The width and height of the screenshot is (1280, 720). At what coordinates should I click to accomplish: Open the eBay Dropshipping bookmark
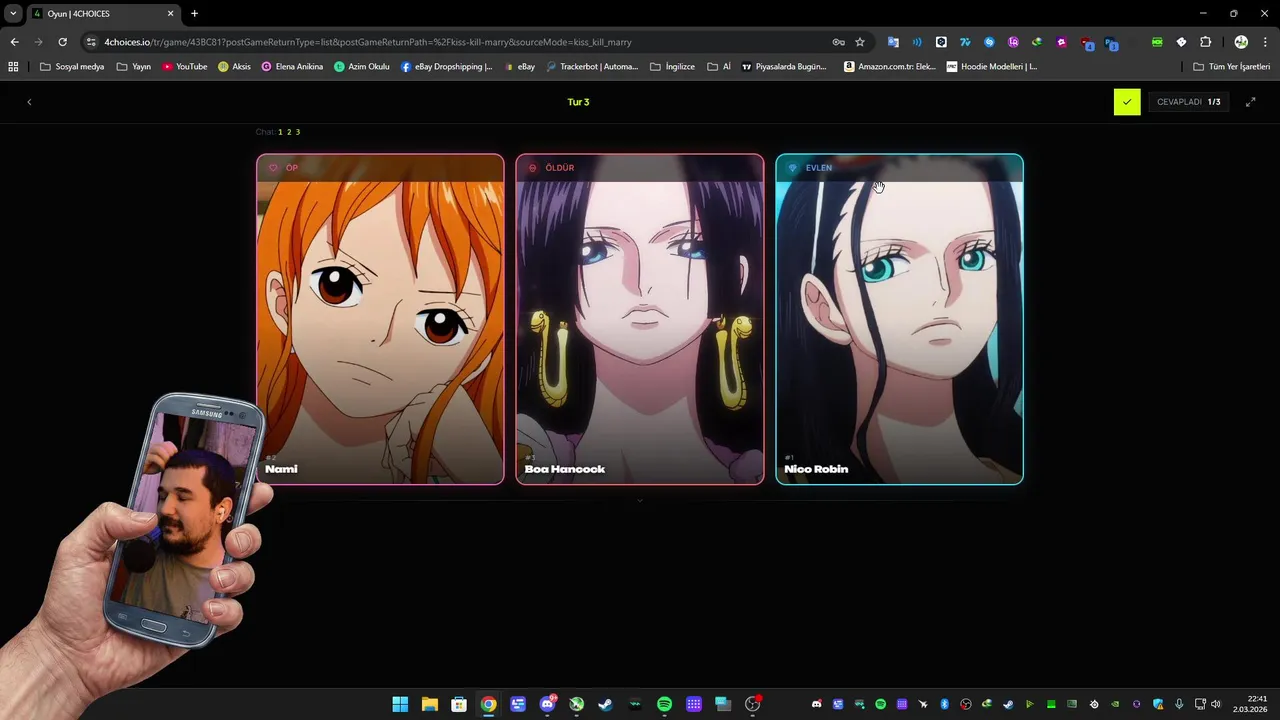(447, 67)
